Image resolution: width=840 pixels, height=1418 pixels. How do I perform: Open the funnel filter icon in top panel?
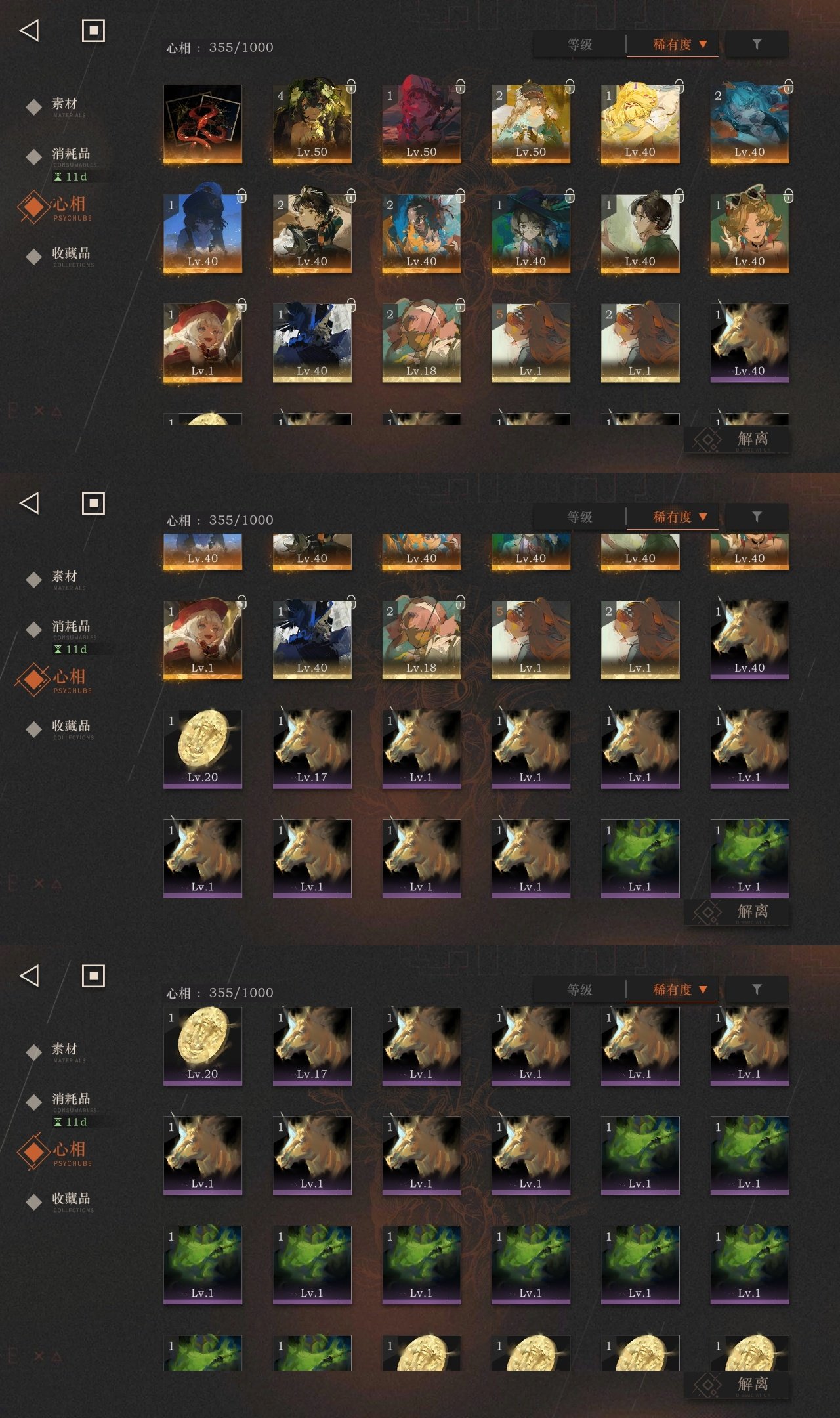click(757, 44)
